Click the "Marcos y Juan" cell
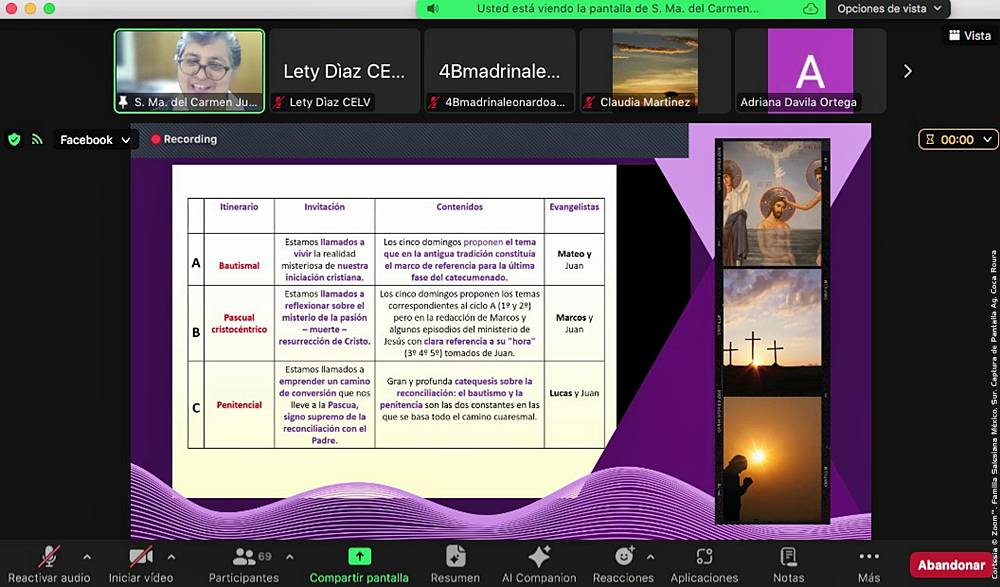This screenshot has height=587, width=1000. pos(574,323)
